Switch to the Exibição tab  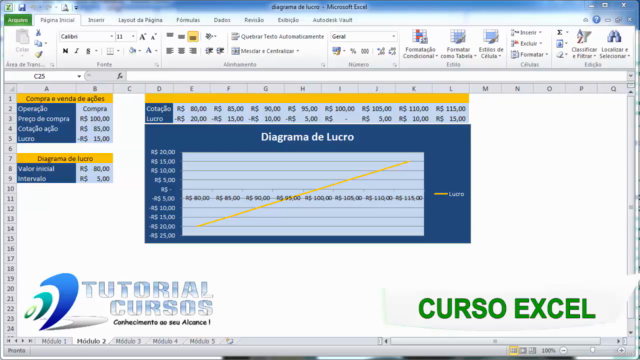coord(288,20)
